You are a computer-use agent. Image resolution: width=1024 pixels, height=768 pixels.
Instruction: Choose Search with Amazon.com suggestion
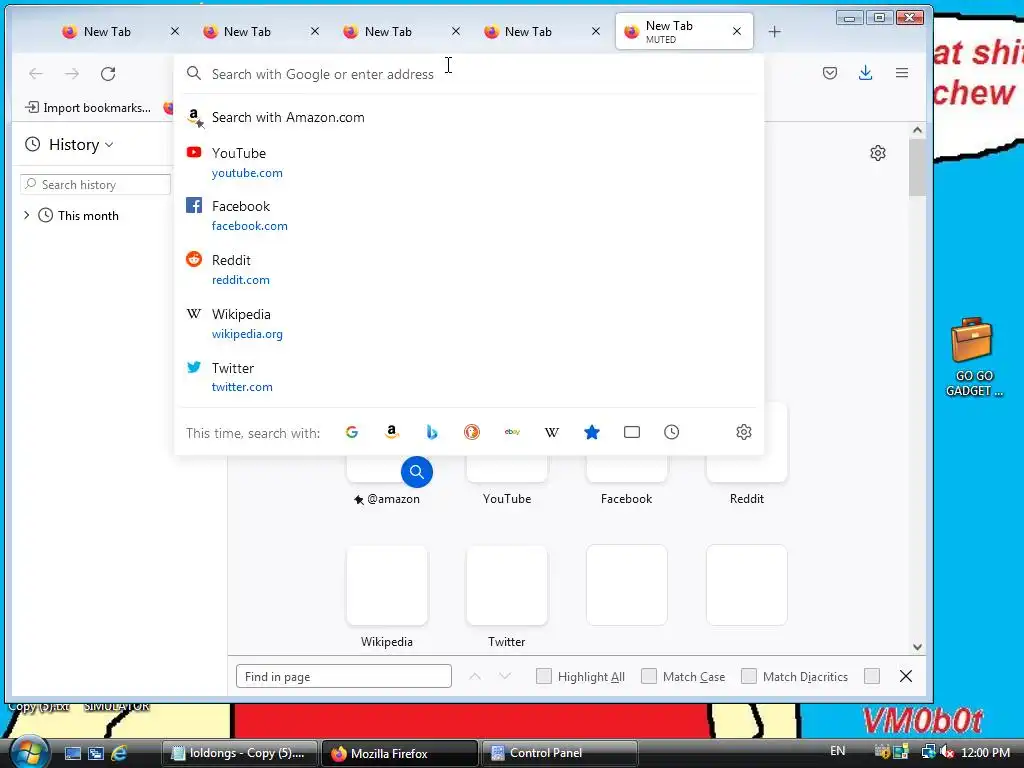pos(469,117)
